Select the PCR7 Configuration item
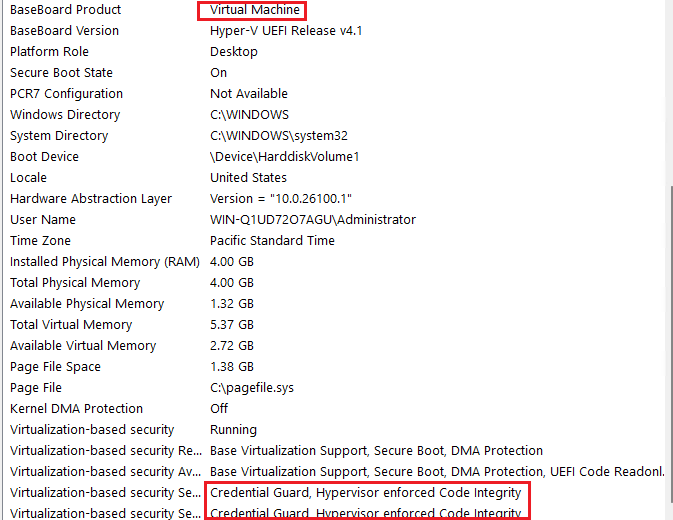 click(66, 94)
